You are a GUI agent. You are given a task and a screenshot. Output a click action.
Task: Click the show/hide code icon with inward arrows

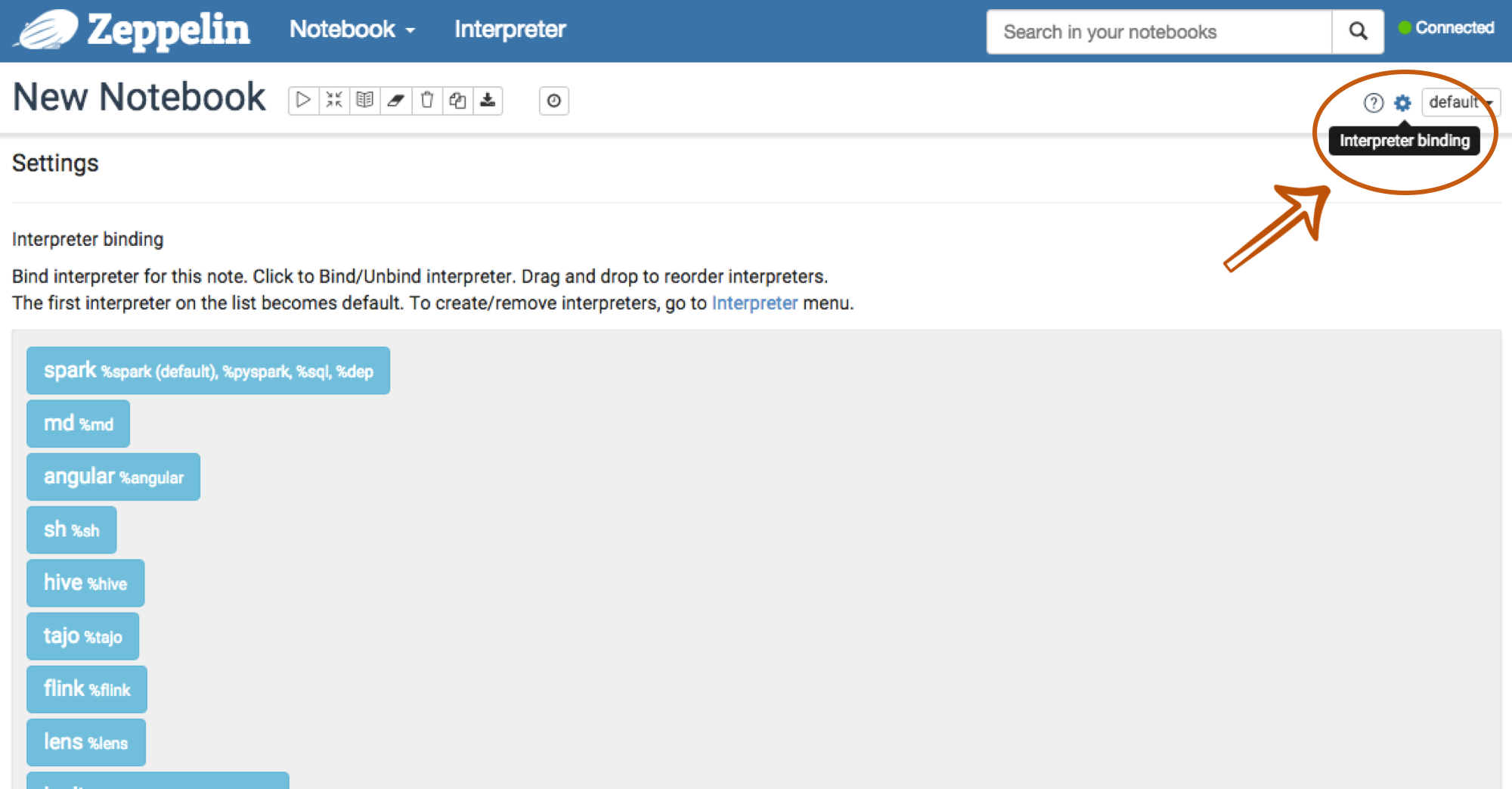(x=334, y=101)
